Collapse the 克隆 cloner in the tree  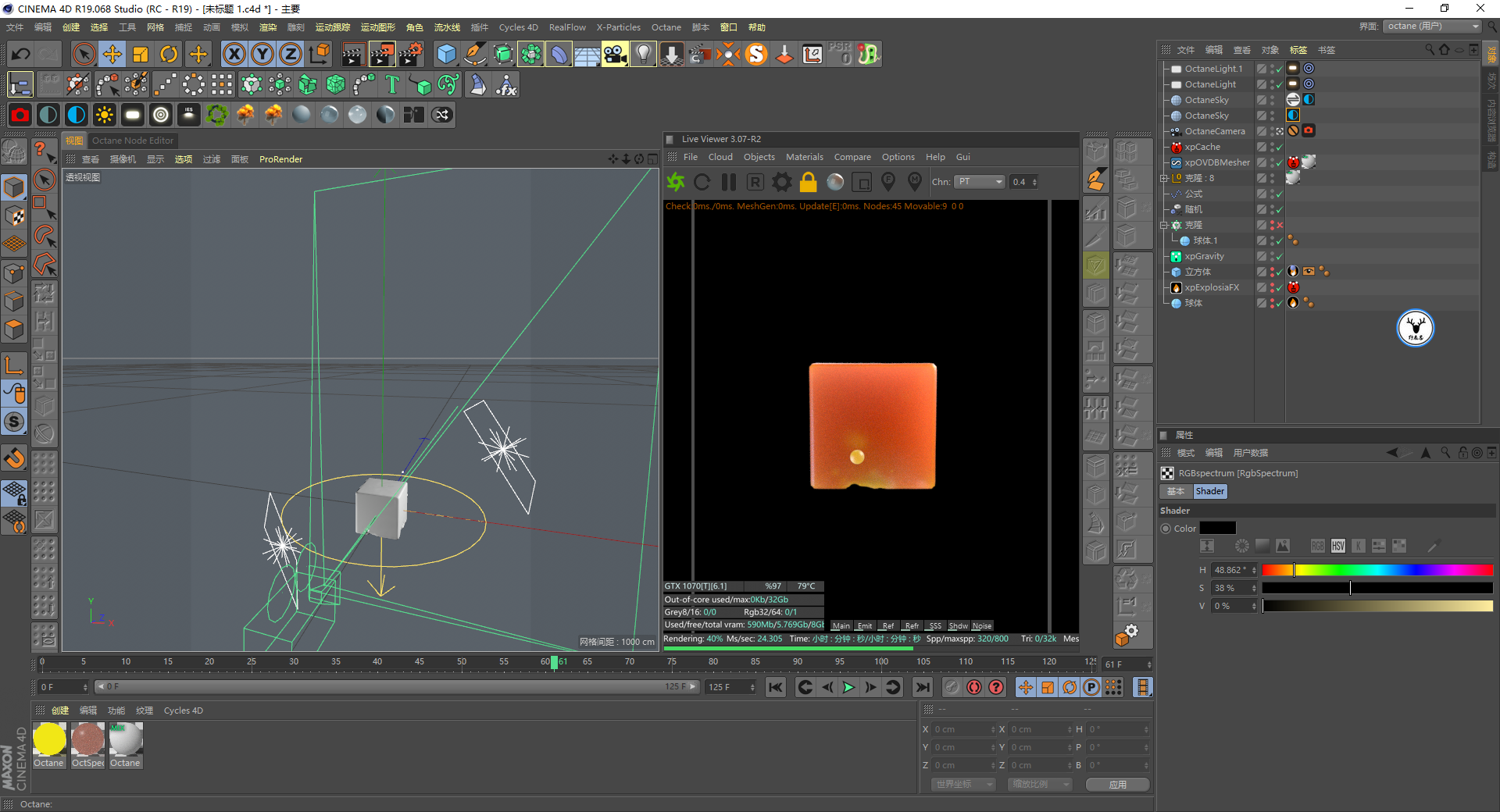tap(1164, 225)
